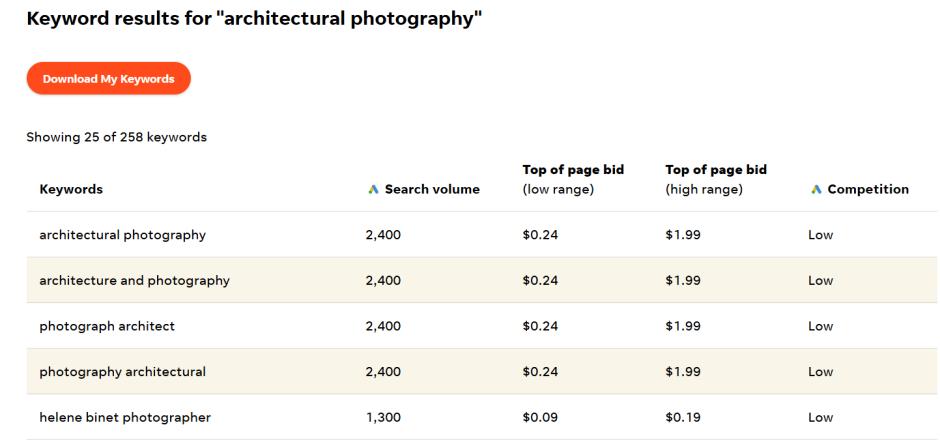Click the 1,300 search volume value
The height and width of the screenshot is (440, 940).
[383, 417]
